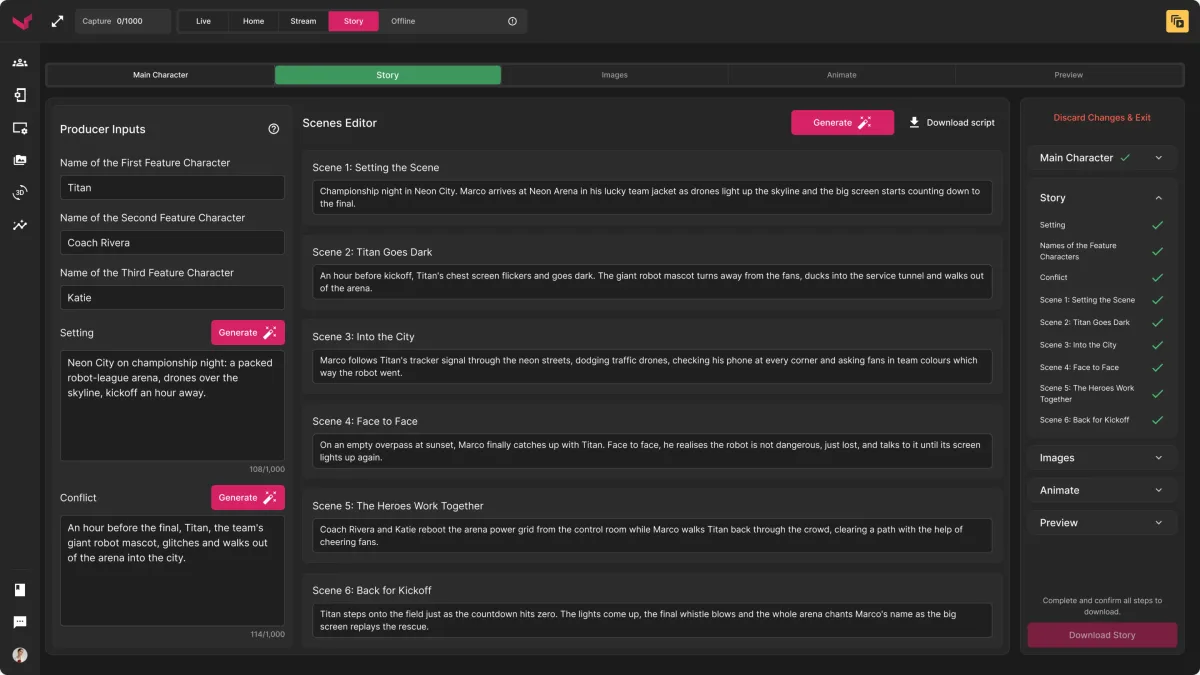
Task: Go to the Main Character step tab
Action: (x=161, y=75)
